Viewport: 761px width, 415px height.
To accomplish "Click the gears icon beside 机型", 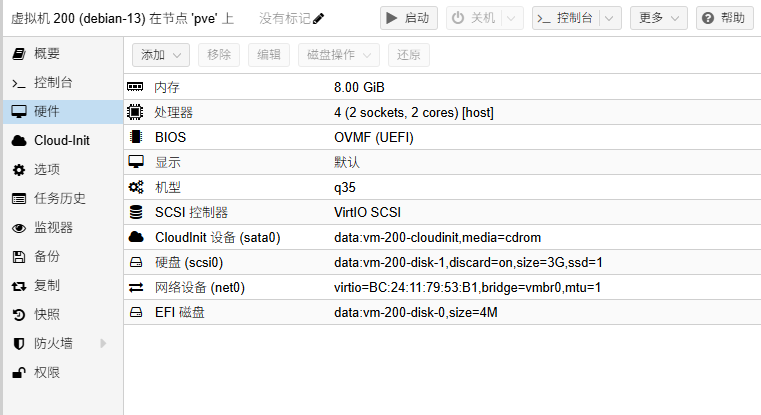I will pos(136,188).
